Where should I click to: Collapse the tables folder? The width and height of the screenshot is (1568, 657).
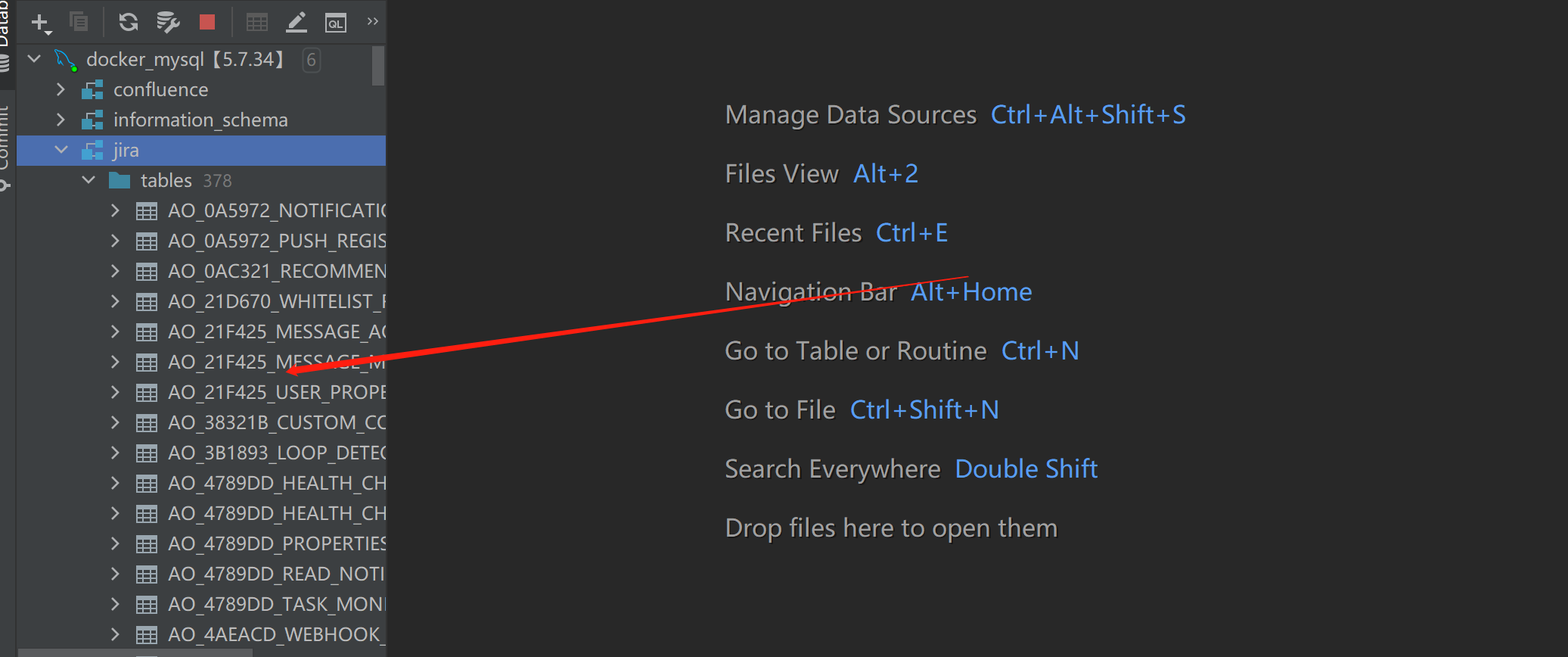pos(88,180)
